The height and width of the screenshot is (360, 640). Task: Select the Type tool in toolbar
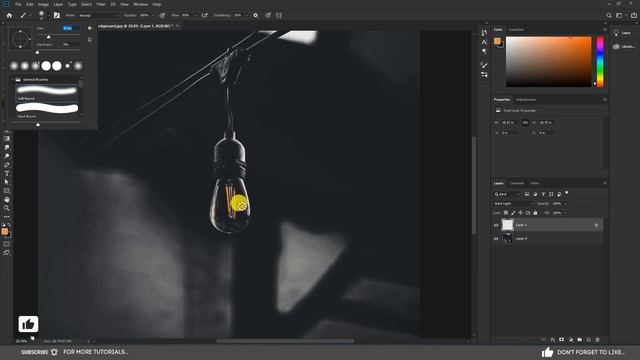coord(7,174)
